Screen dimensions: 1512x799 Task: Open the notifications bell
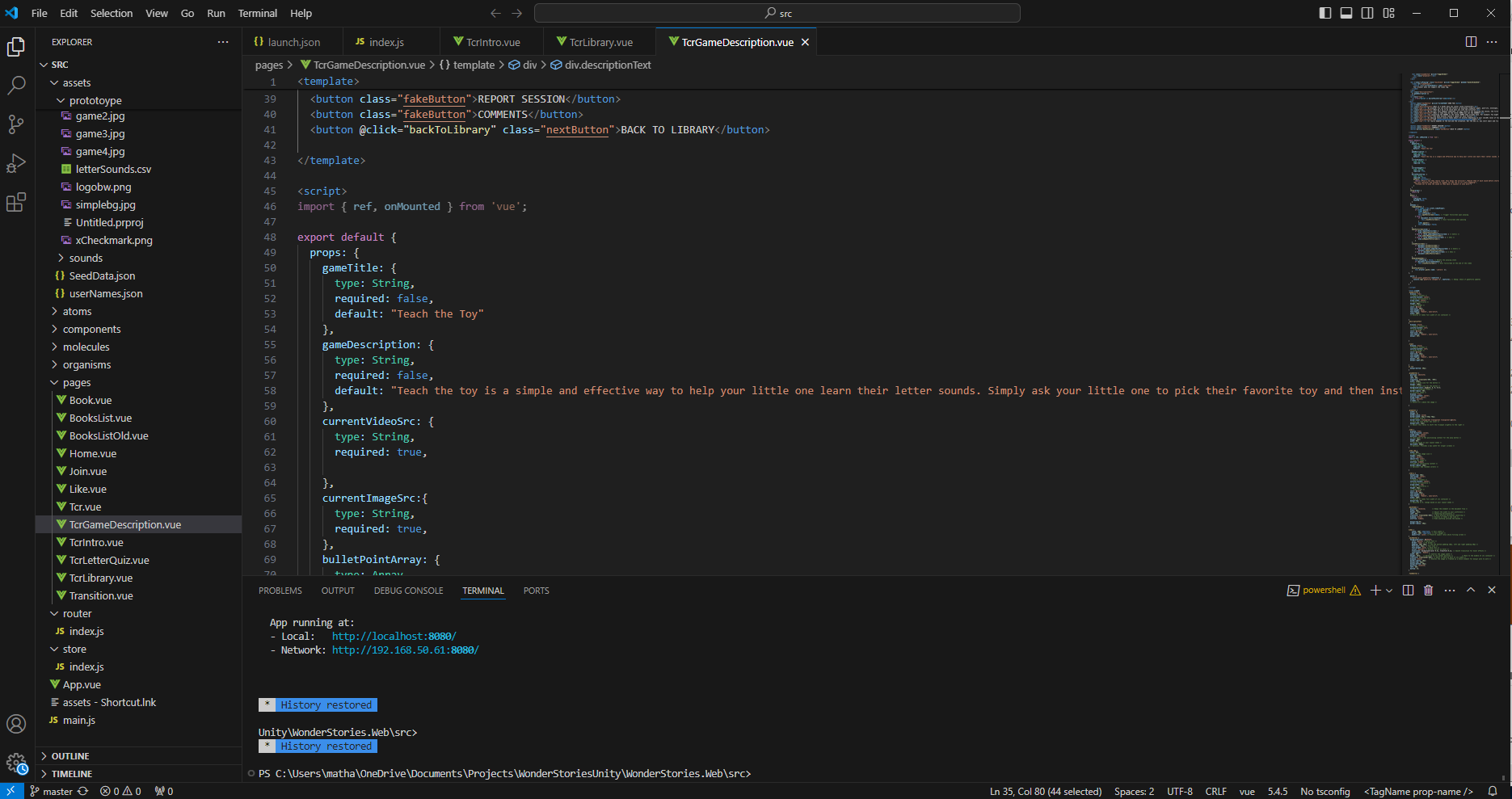(1493, 792)
